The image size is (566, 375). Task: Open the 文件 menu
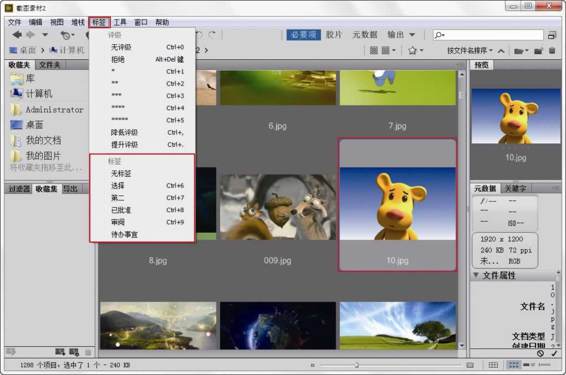tap(14, 22)
